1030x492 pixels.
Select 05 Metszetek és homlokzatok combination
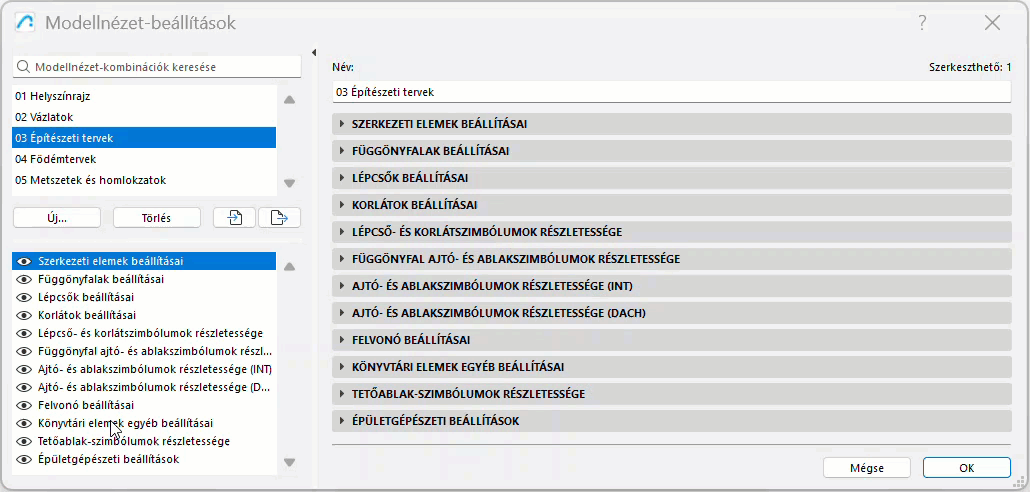point(144,180)
